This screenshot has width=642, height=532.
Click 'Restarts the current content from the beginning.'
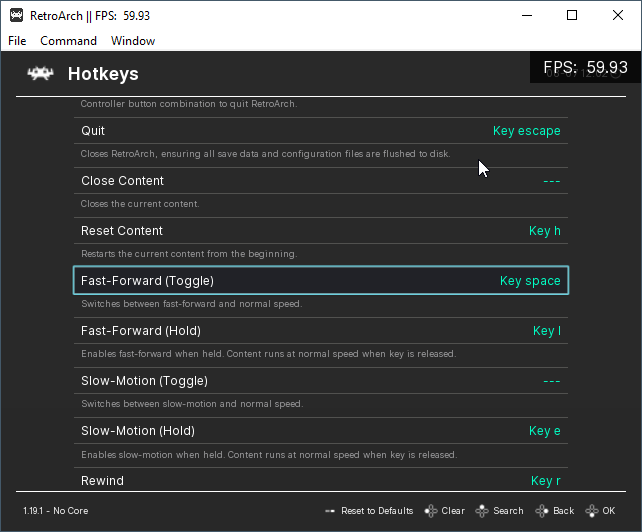tap(189, 254)
